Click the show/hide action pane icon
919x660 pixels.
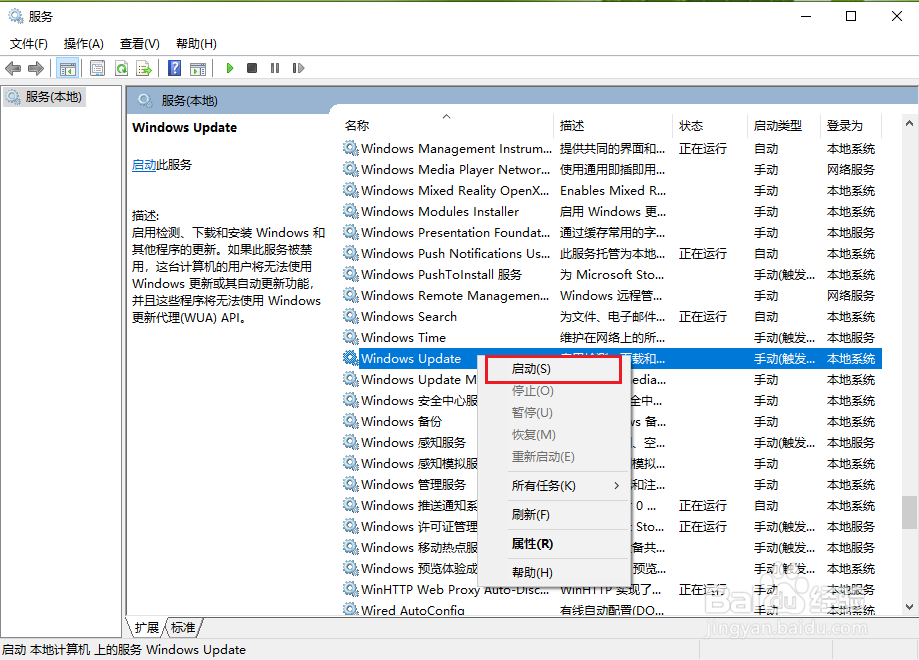(x=198, y=69)
